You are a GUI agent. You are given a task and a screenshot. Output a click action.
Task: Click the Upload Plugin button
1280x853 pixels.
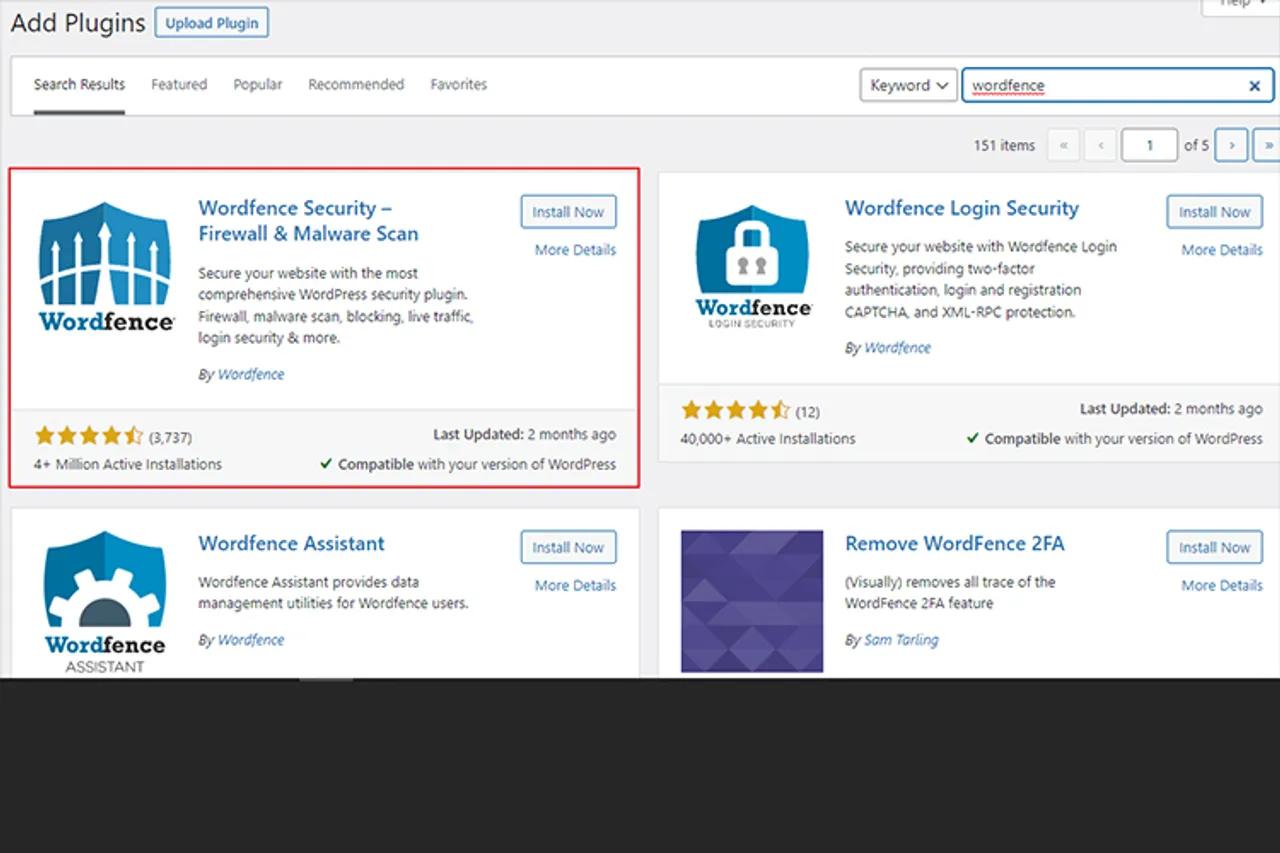click(x=211, y=23)
